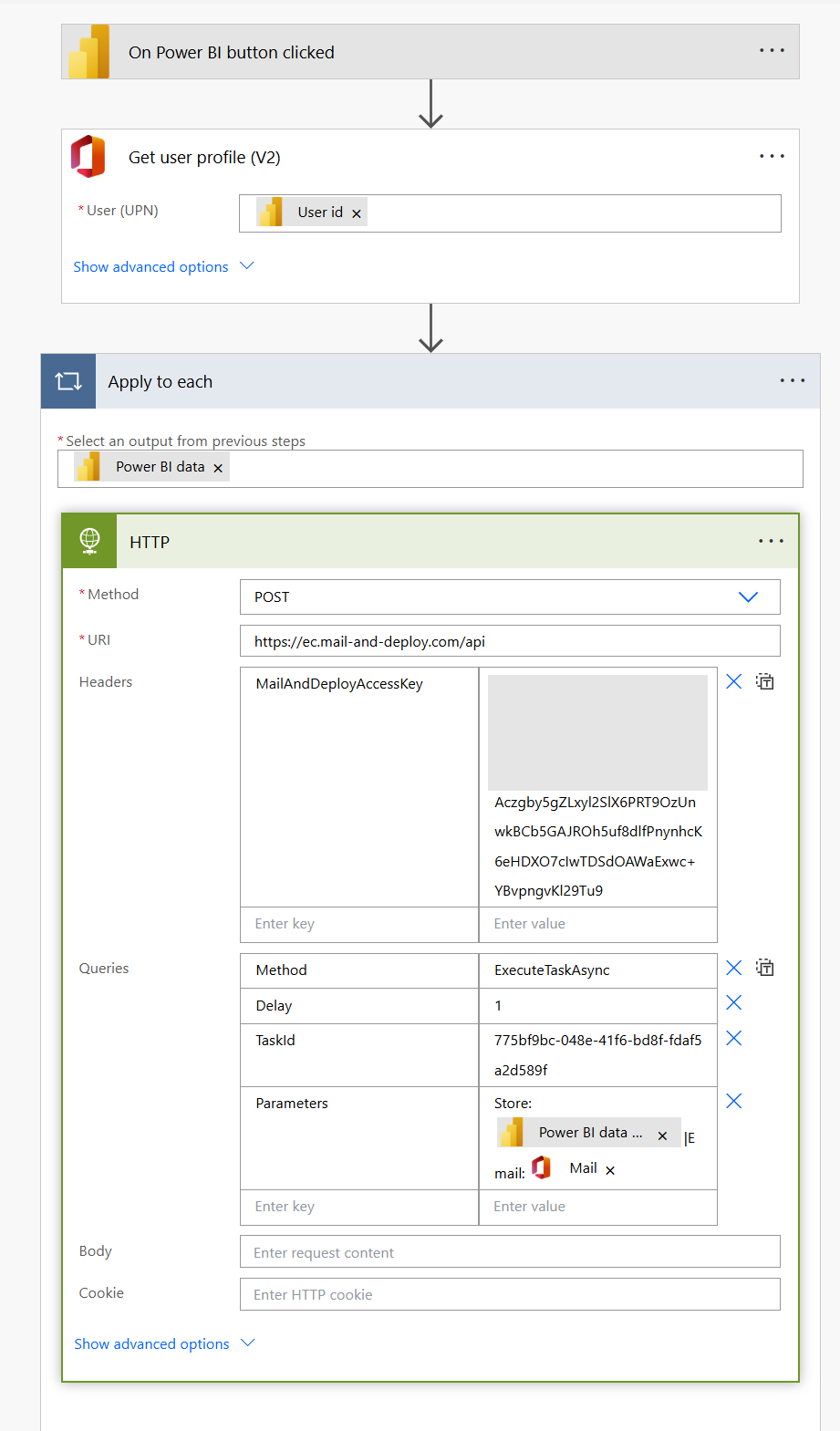This screenshot has width=840, height=1431.
Task: Open the Power BI trigger ellipsis menu
Action: 772,51
